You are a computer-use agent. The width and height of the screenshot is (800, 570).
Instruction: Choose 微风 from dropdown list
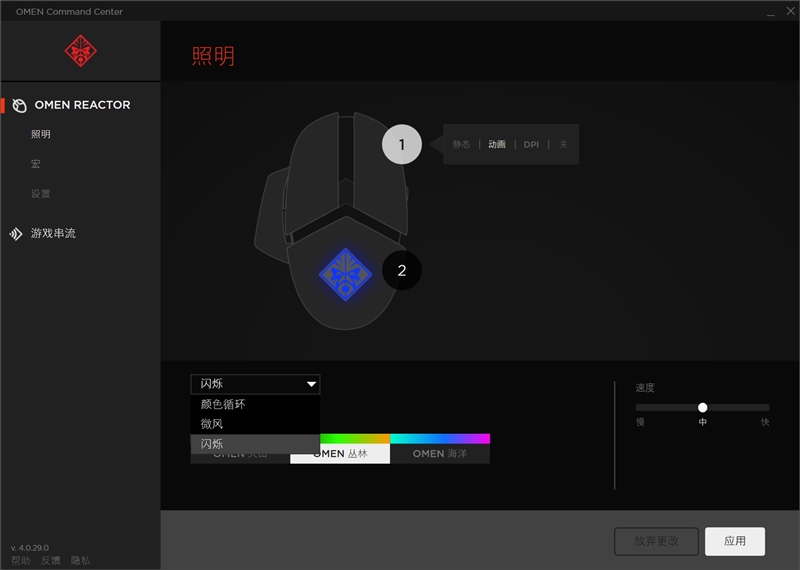[255, 424]
